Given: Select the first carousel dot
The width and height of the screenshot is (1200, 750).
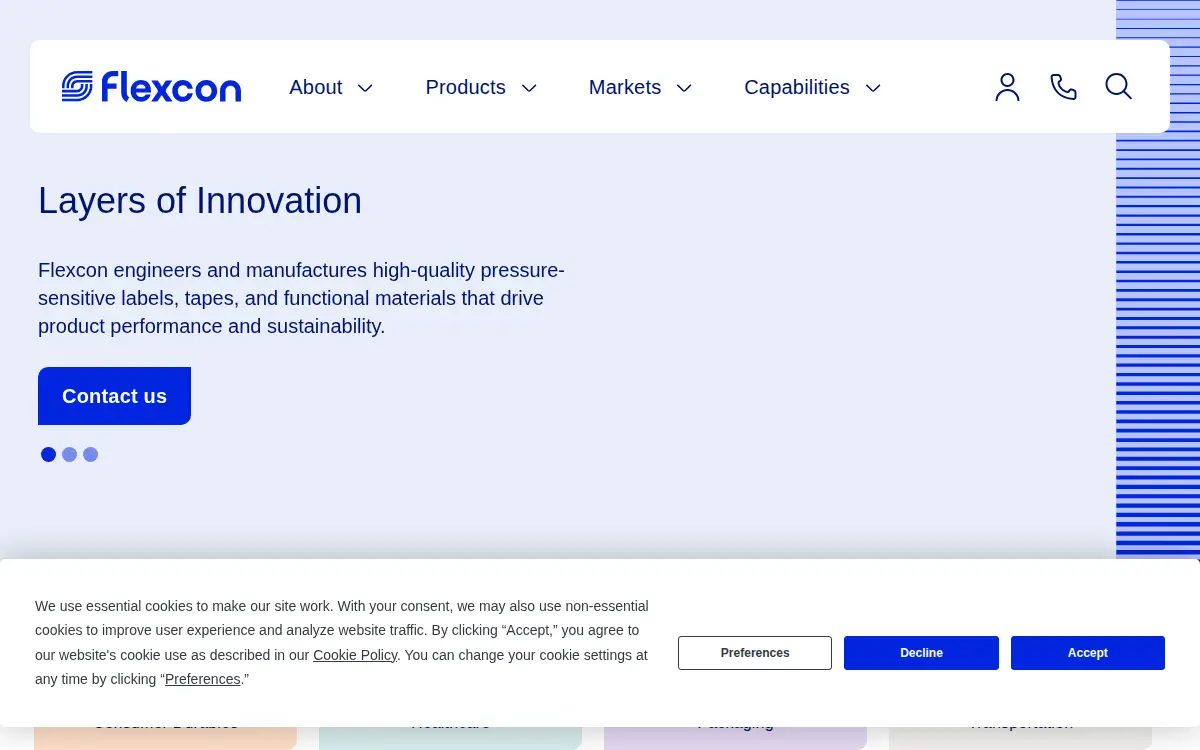Looking at the screenshot, I should click(x=48, y=454).
